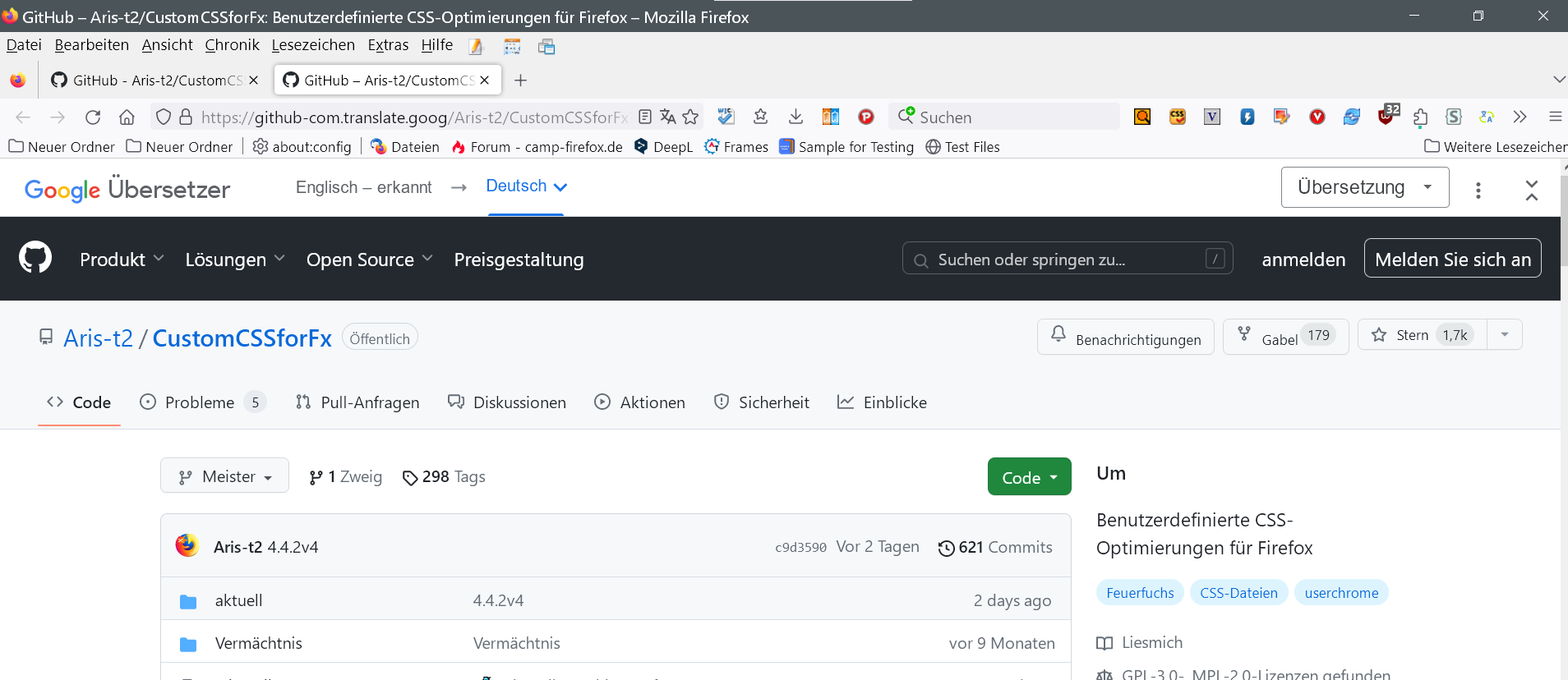The image size is (1568, 680).
Task: Click the translate page icon in address bar
Action: coord(667,117)
